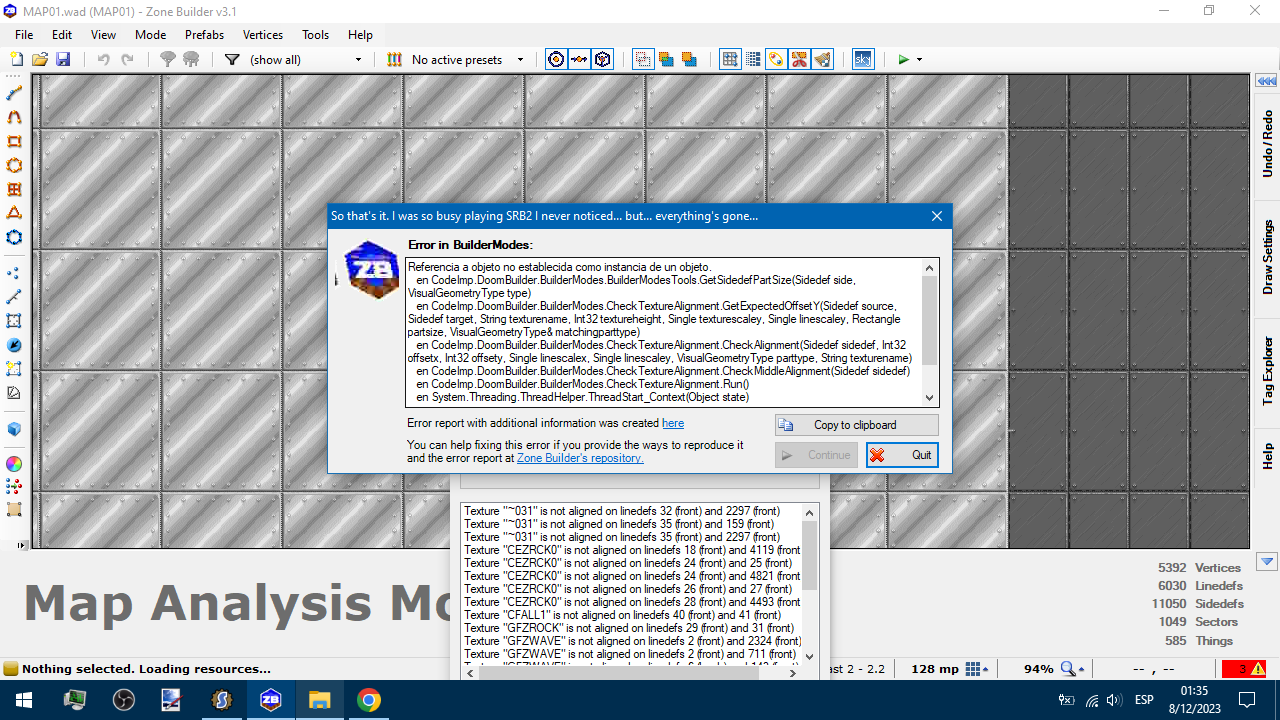Open the Prefabs menu
The height and width of the screenshot is (720, 1280).
[x=205, y=34]
